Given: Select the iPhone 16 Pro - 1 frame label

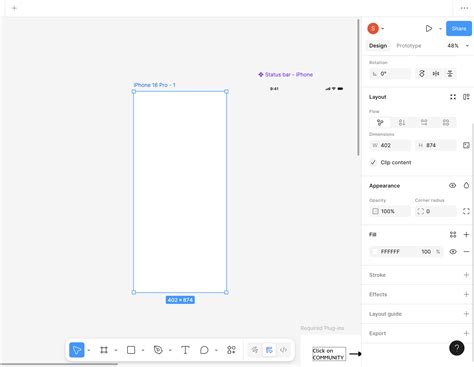Looking at the screenshot, I should 154,85.
